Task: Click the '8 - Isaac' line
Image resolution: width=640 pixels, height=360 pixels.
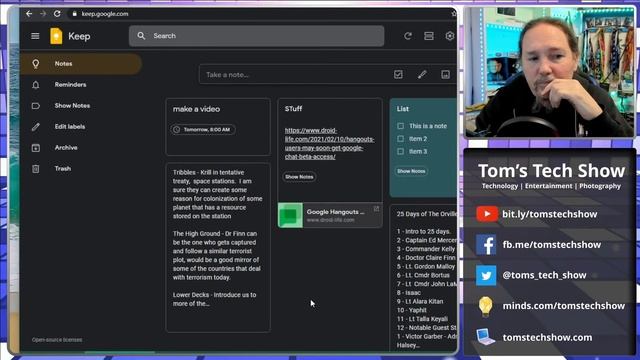Action: (409, 293)
